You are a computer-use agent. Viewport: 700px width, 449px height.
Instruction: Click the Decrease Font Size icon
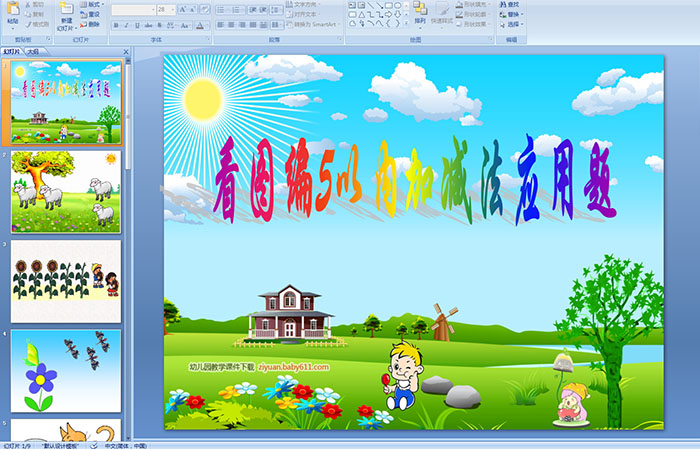(x=192, y=10)
